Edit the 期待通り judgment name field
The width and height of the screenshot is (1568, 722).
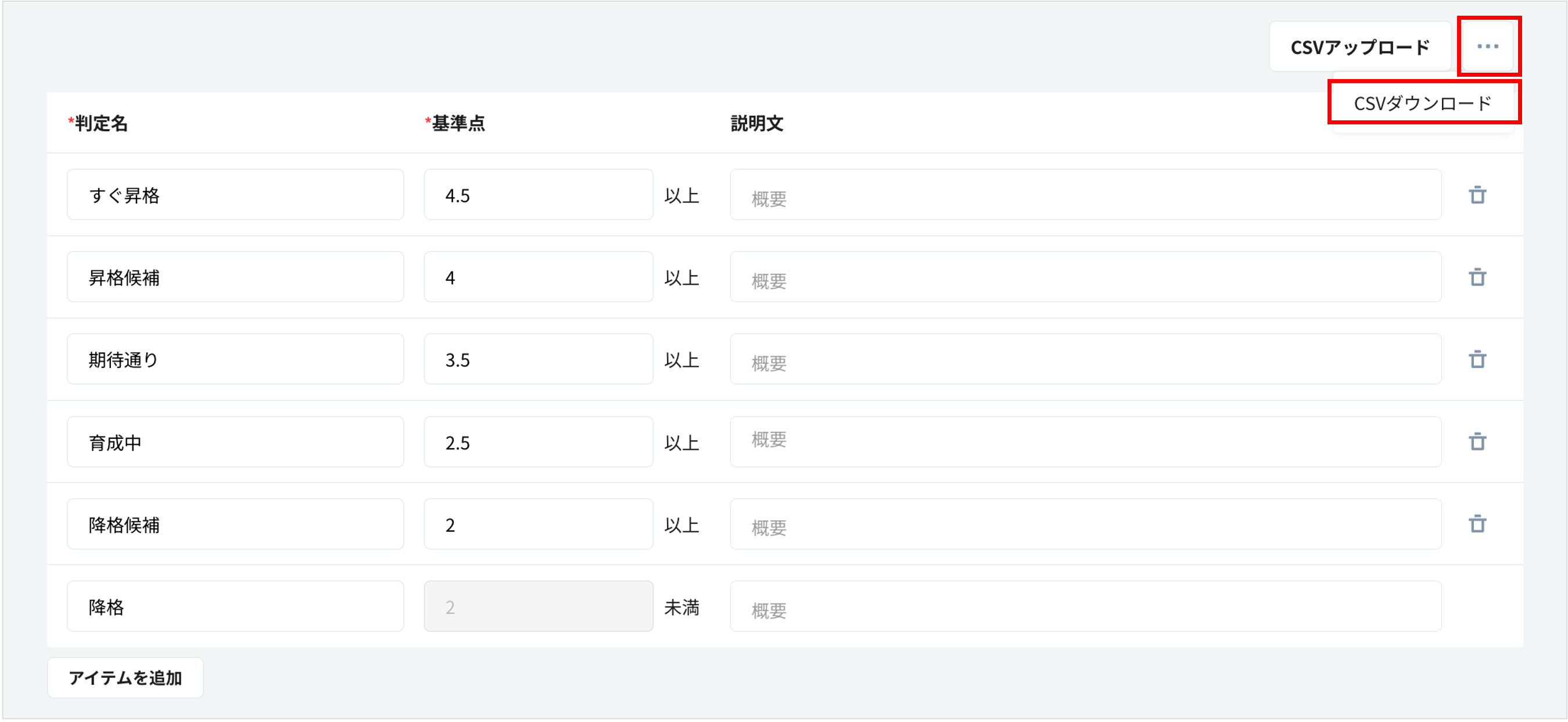pos(235,359)
